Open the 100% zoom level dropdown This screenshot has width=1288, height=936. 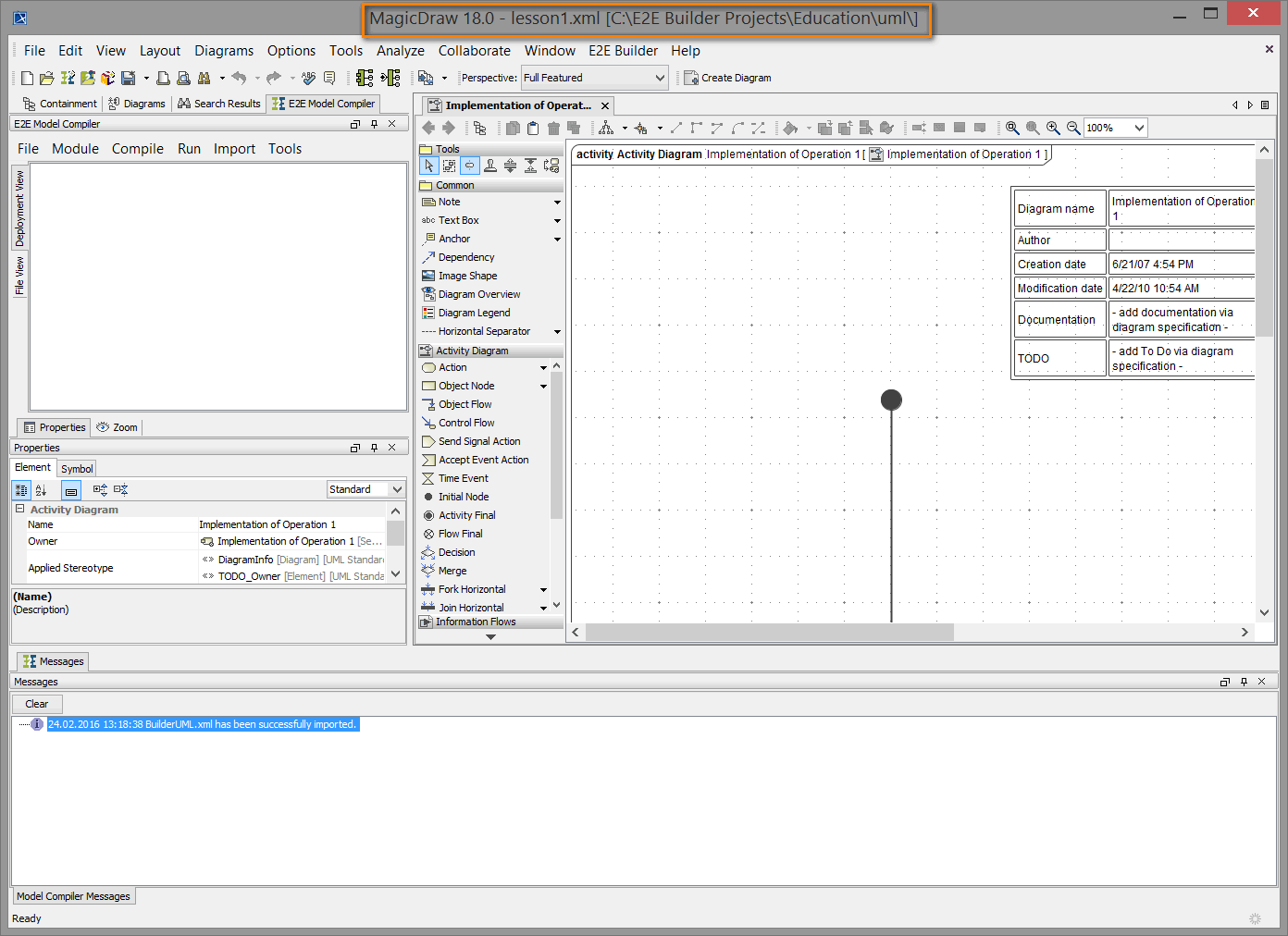pos(1114,128)
